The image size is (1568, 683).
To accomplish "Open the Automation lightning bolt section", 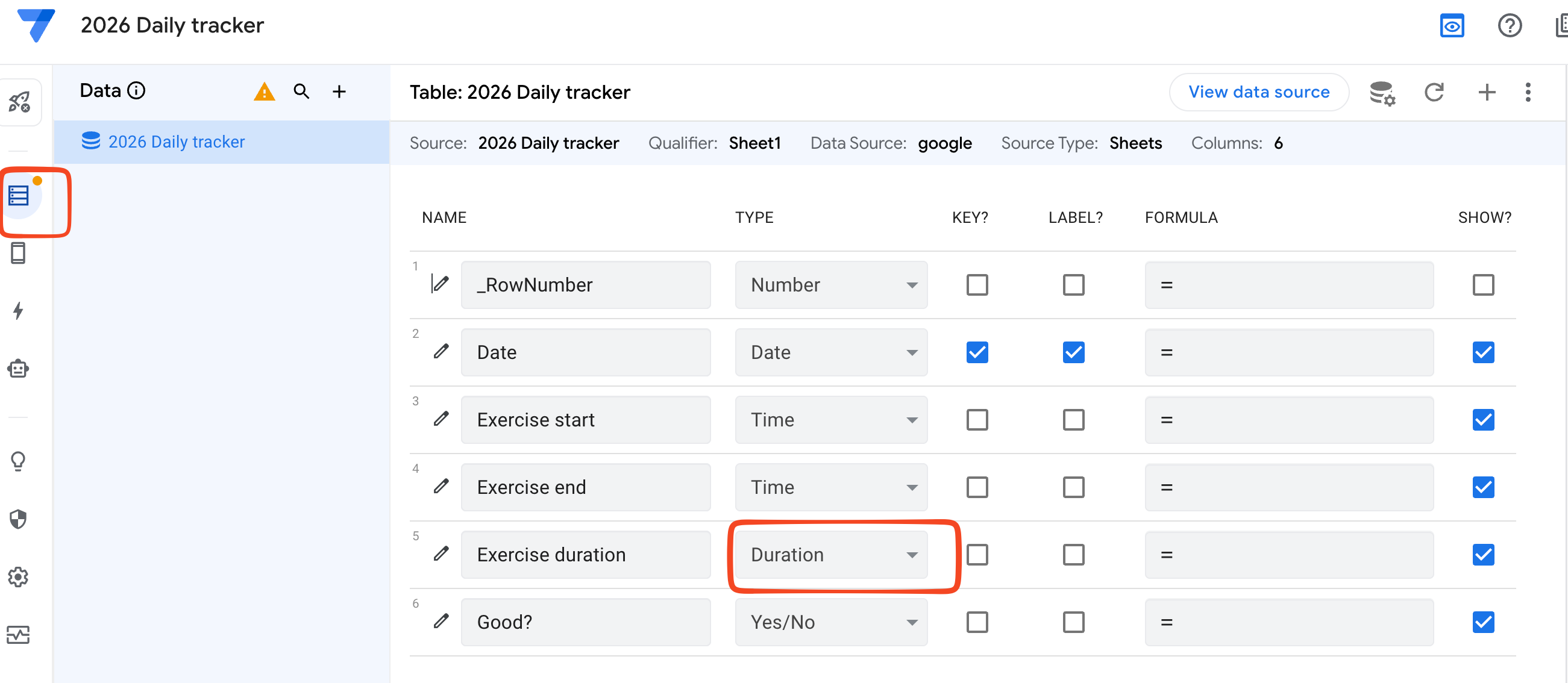I will 18,311.
